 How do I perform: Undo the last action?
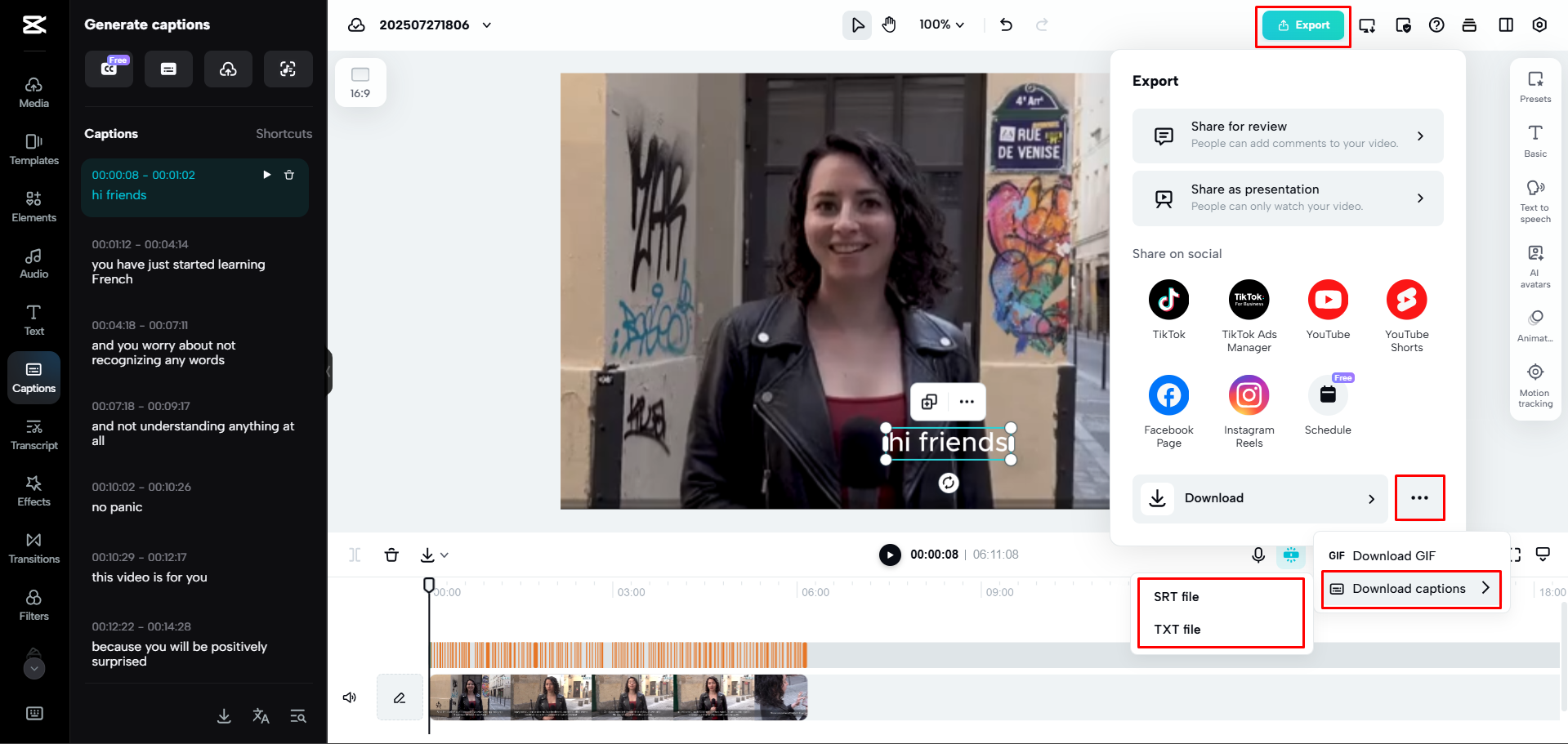(1006, 25)
